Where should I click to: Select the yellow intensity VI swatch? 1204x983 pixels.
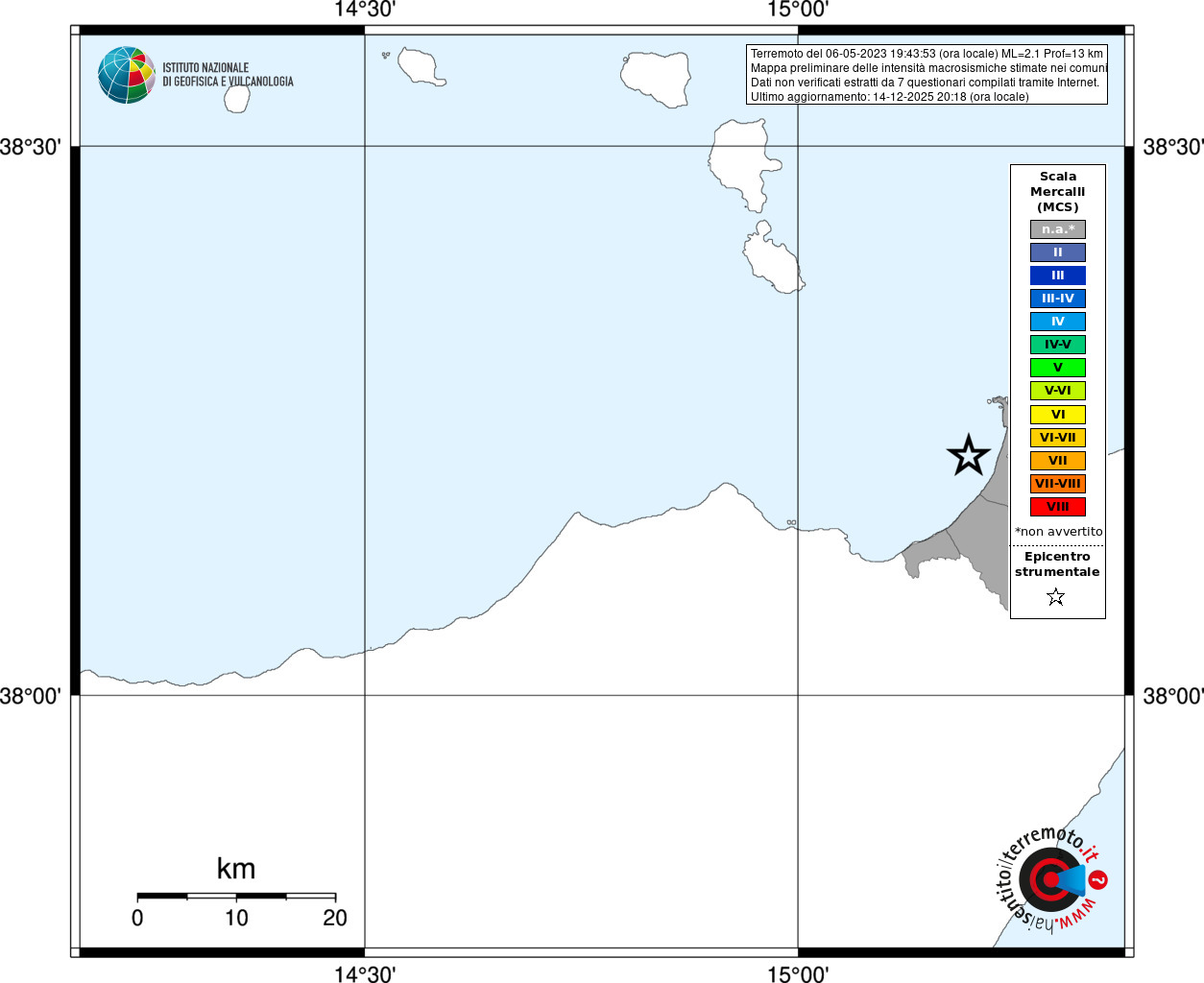1058,415
